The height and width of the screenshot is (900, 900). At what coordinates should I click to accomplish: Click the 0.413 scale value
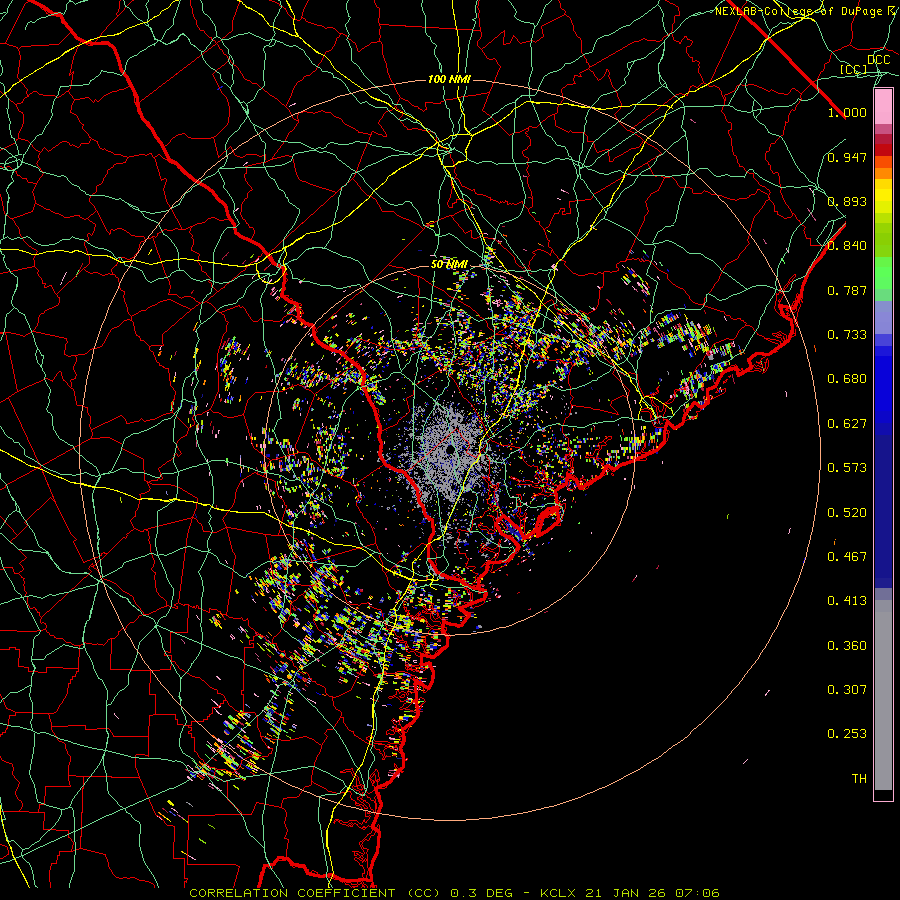point(847,601)
